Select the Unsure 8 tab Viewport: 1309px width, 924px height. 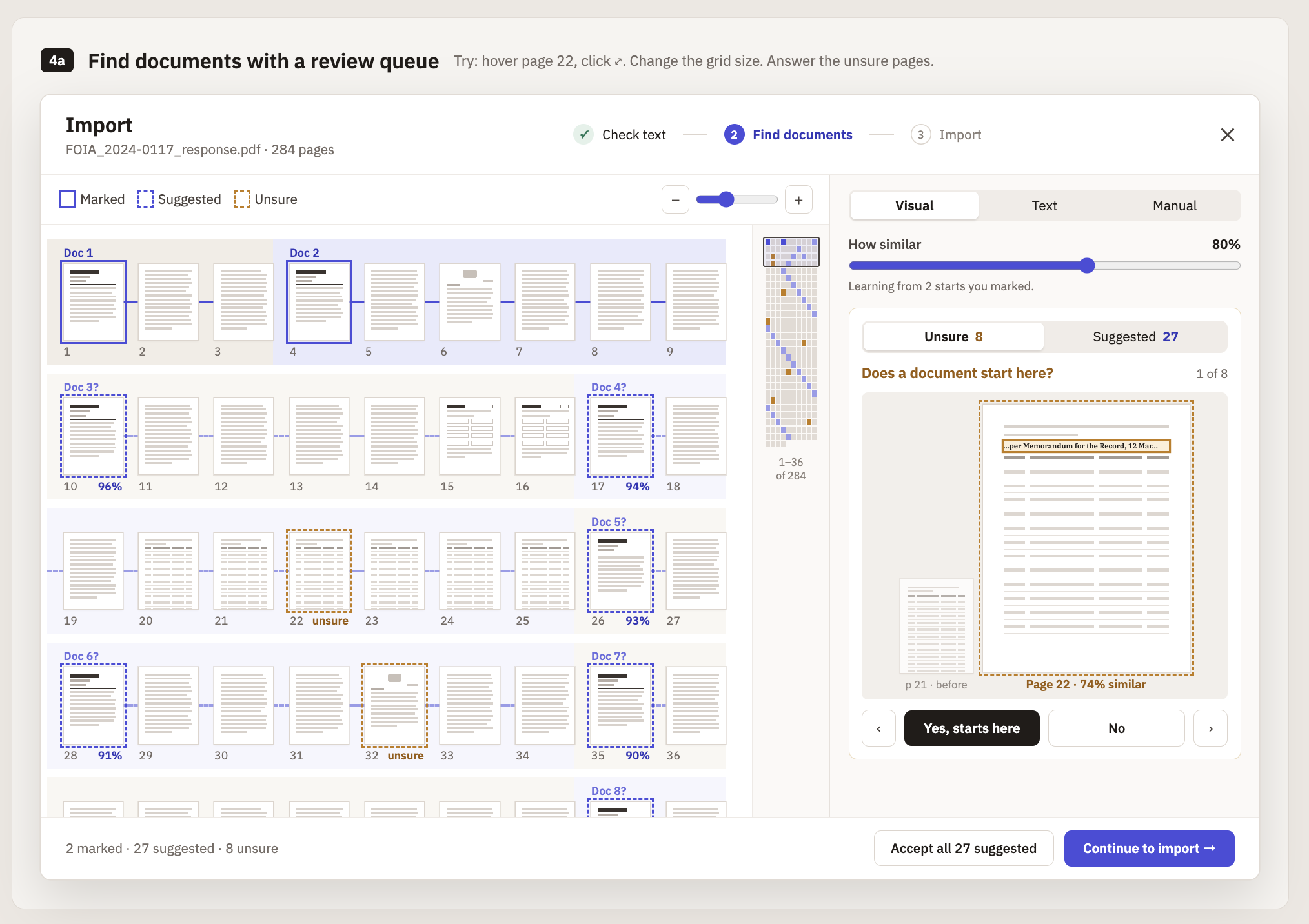point(953,337)
